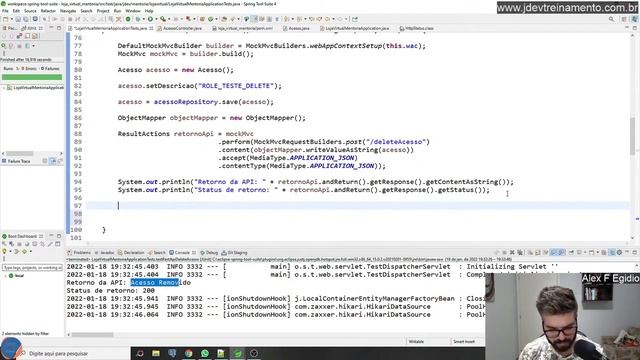The image size is (640, 360).
Task: Click the Save toolbar icon
Action: pyautogui.click(x=18, y=19)
